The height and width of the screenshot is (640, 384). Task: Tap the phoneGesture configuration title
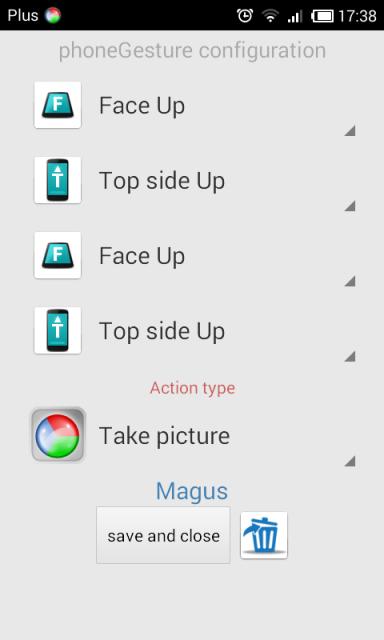click(192, 51)
